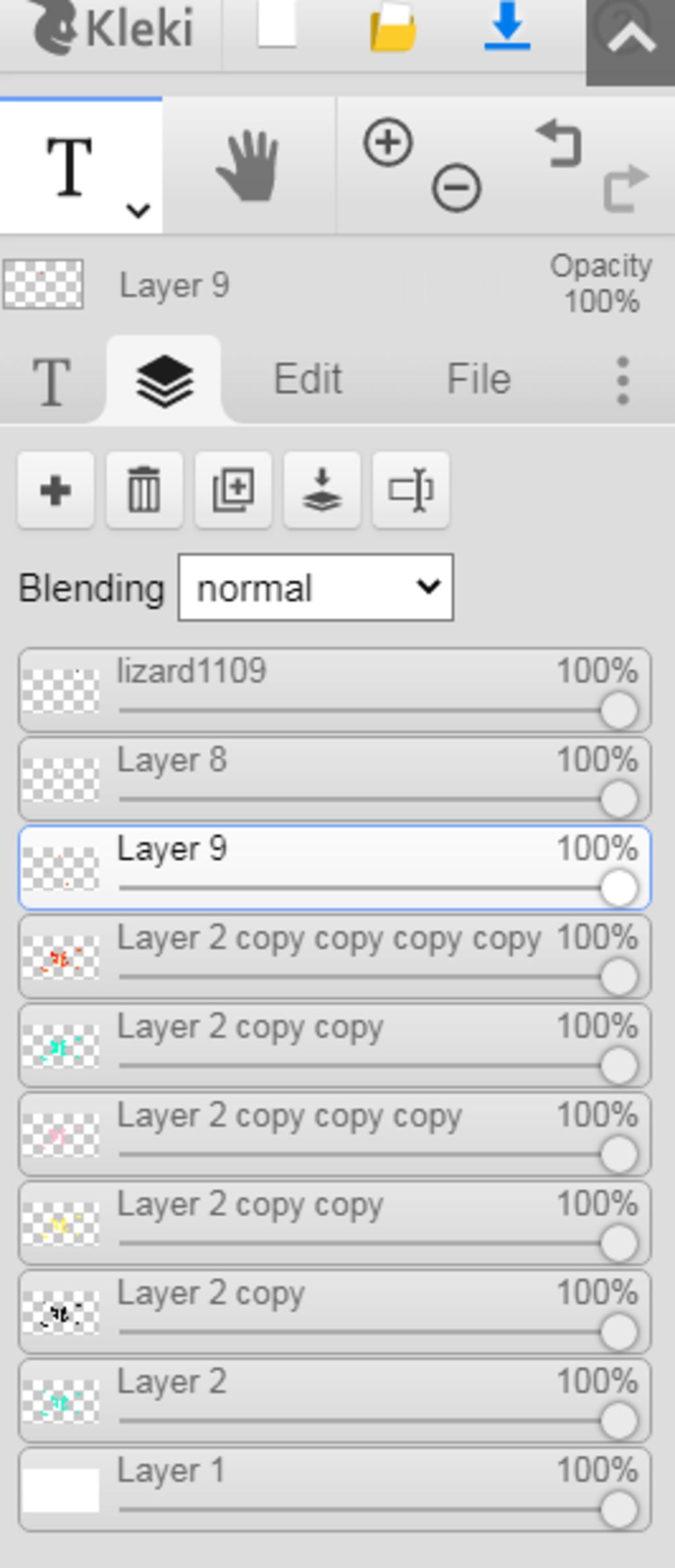This screenshot has height=1568, width=675.
Task: Click the duplicate layer icon
Action: [233, 490]
